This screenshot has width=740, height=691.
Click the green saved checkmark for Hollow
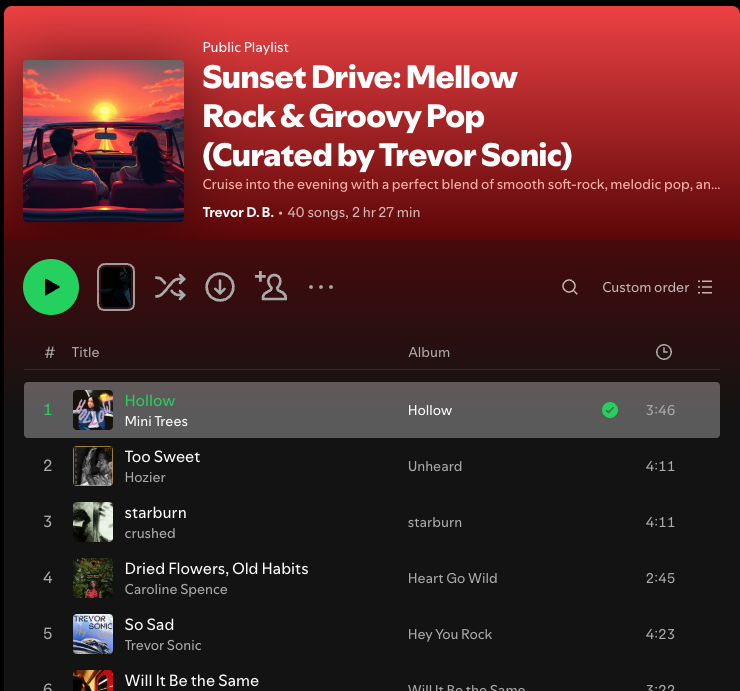[x=610, y=410]
